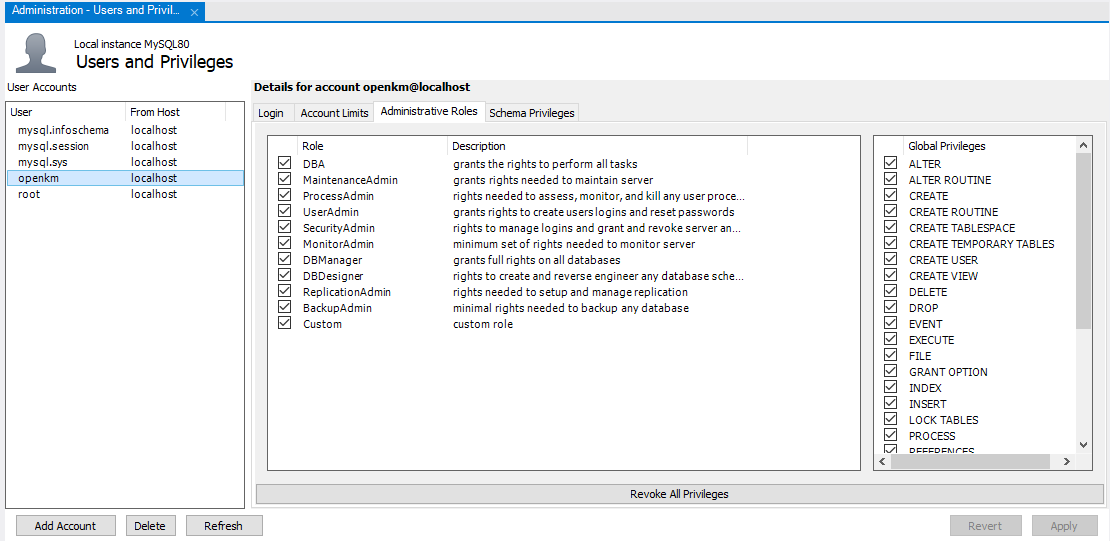
Task: Click the Apply button
Action: pyautogui.click(x=1064, y=526)
